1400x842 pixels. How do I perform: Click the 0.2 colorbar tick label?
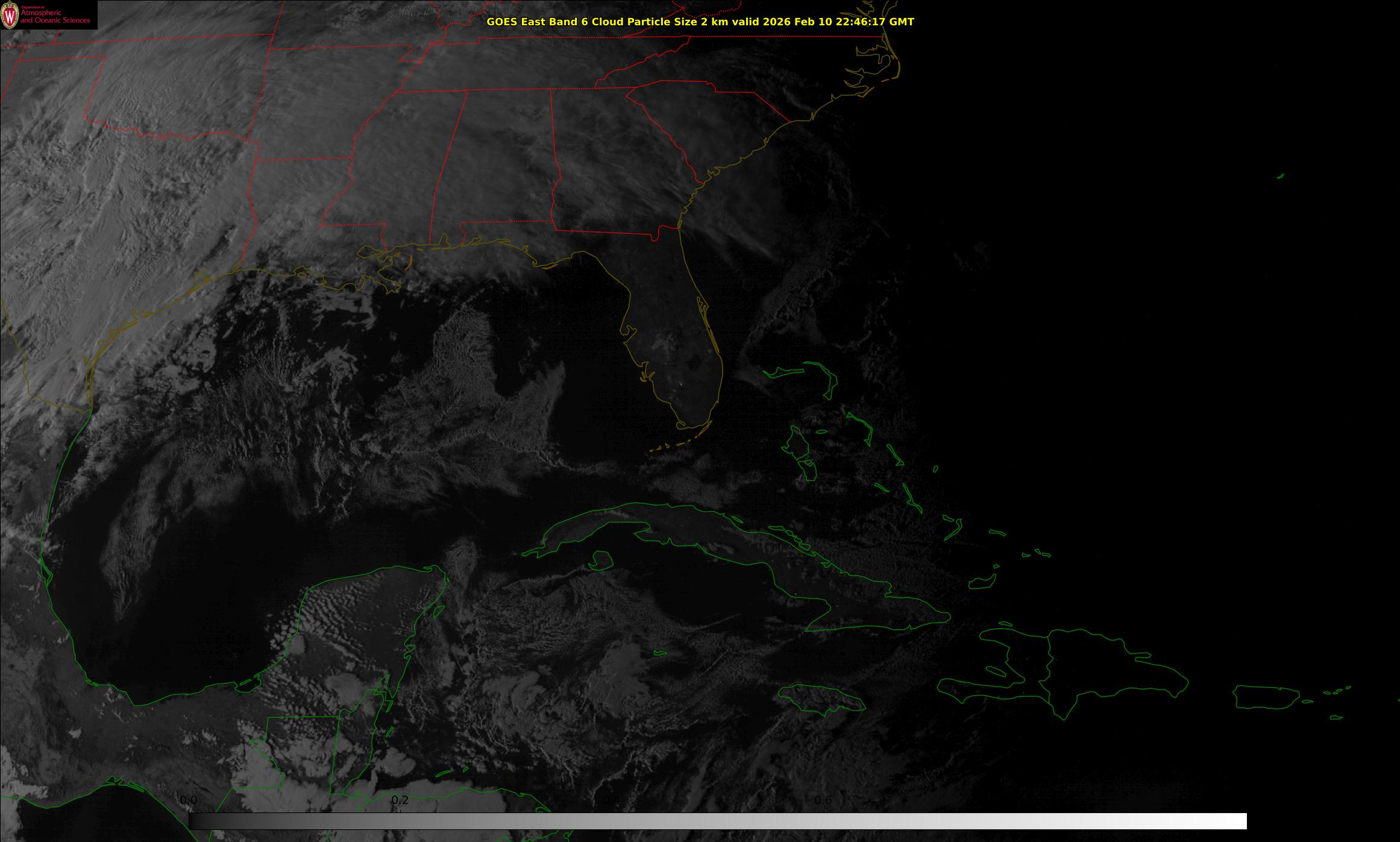coord(400,800)
